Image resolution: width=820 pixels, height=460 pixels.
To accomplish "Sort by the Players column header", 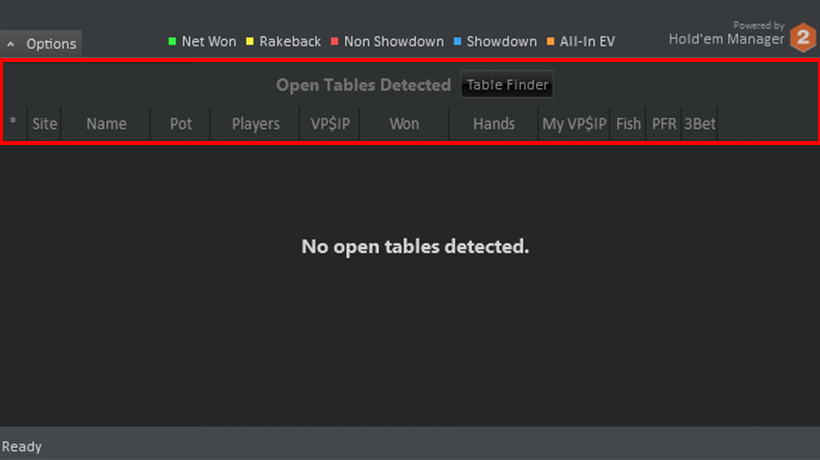I will tap(255, 123).
